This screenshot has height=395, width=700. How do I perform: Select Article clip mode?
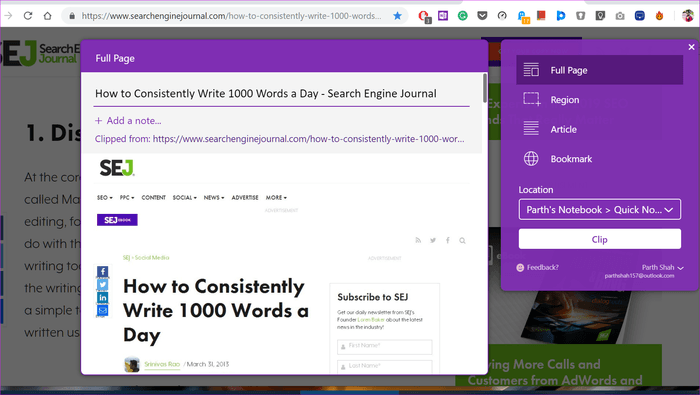[600, 129]
